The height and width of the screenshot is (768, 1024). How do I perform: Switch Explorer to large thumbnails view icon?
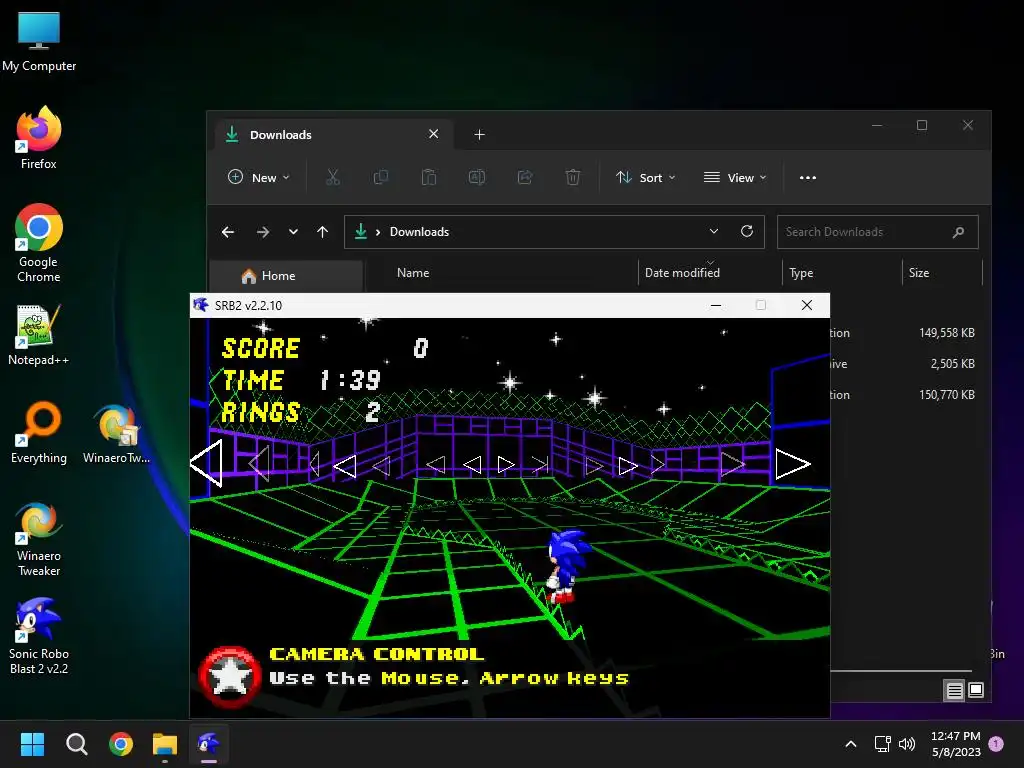pyautogui.click(x=976, y=690)
